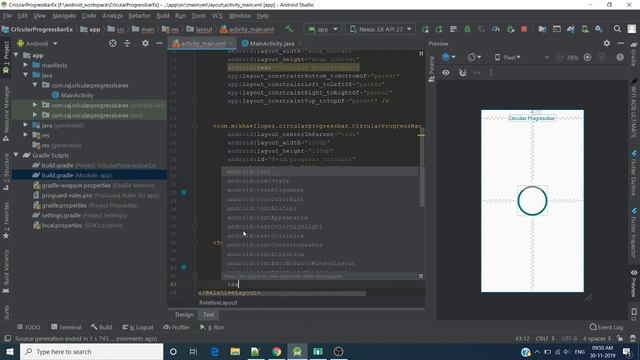Hide the Preview panel with minus icon

pyautogui.click(x=621, y=43)
